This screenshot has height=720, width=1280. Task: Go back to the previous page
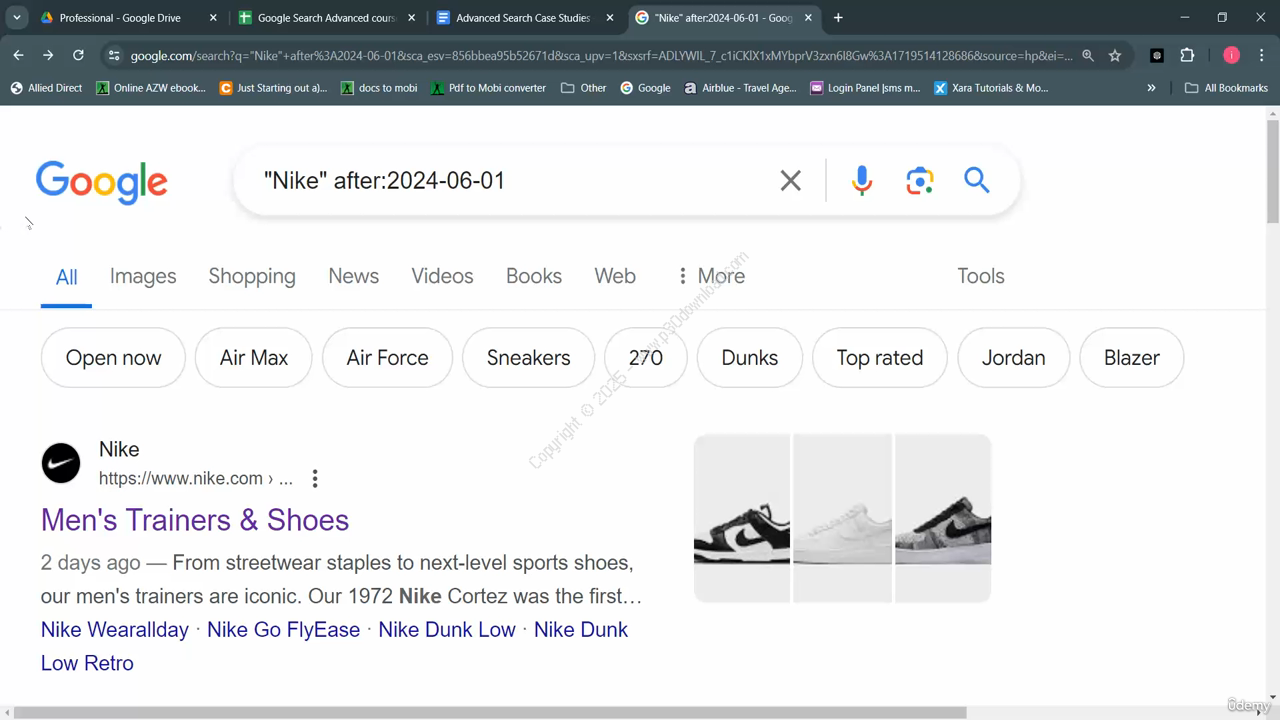click(18, 55)
